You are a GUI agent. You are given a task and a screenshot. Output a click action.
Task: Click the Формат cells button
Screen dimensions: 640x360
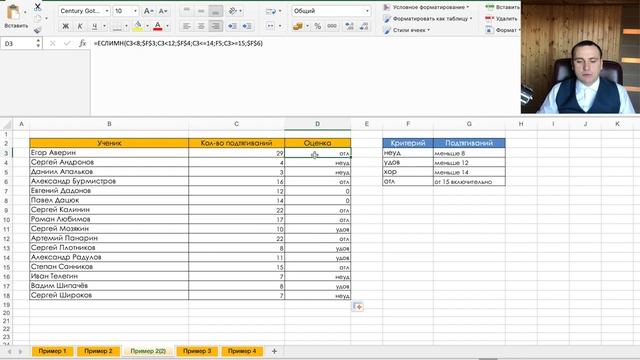[502, 30]
